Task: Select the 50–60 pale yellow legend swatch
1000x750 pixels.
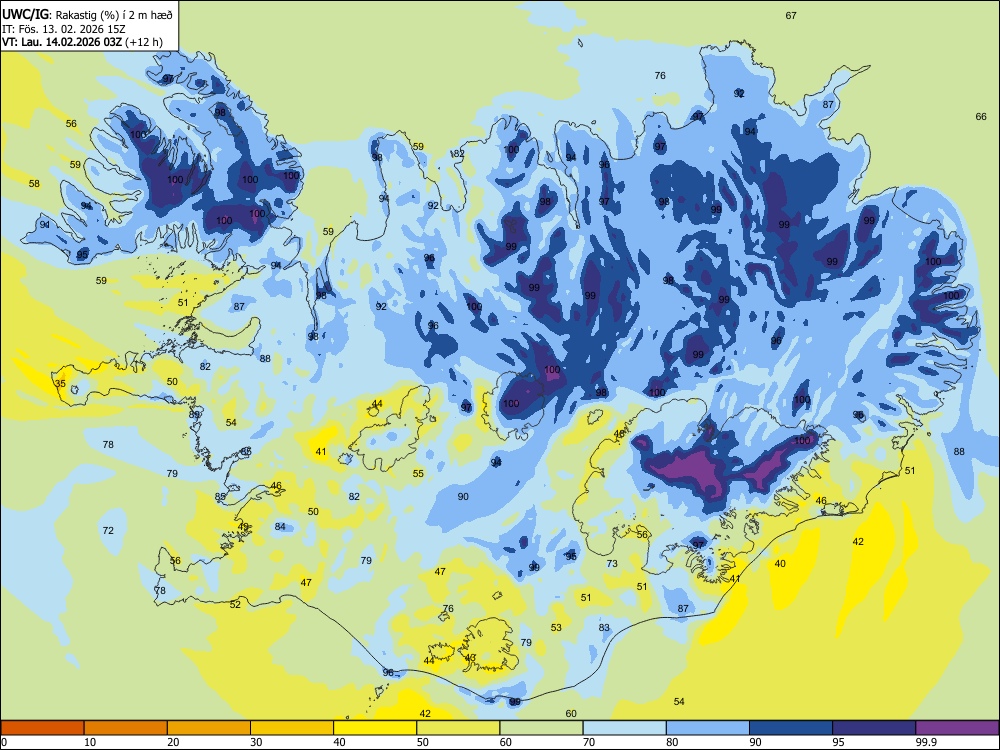Action: point(458,728)
